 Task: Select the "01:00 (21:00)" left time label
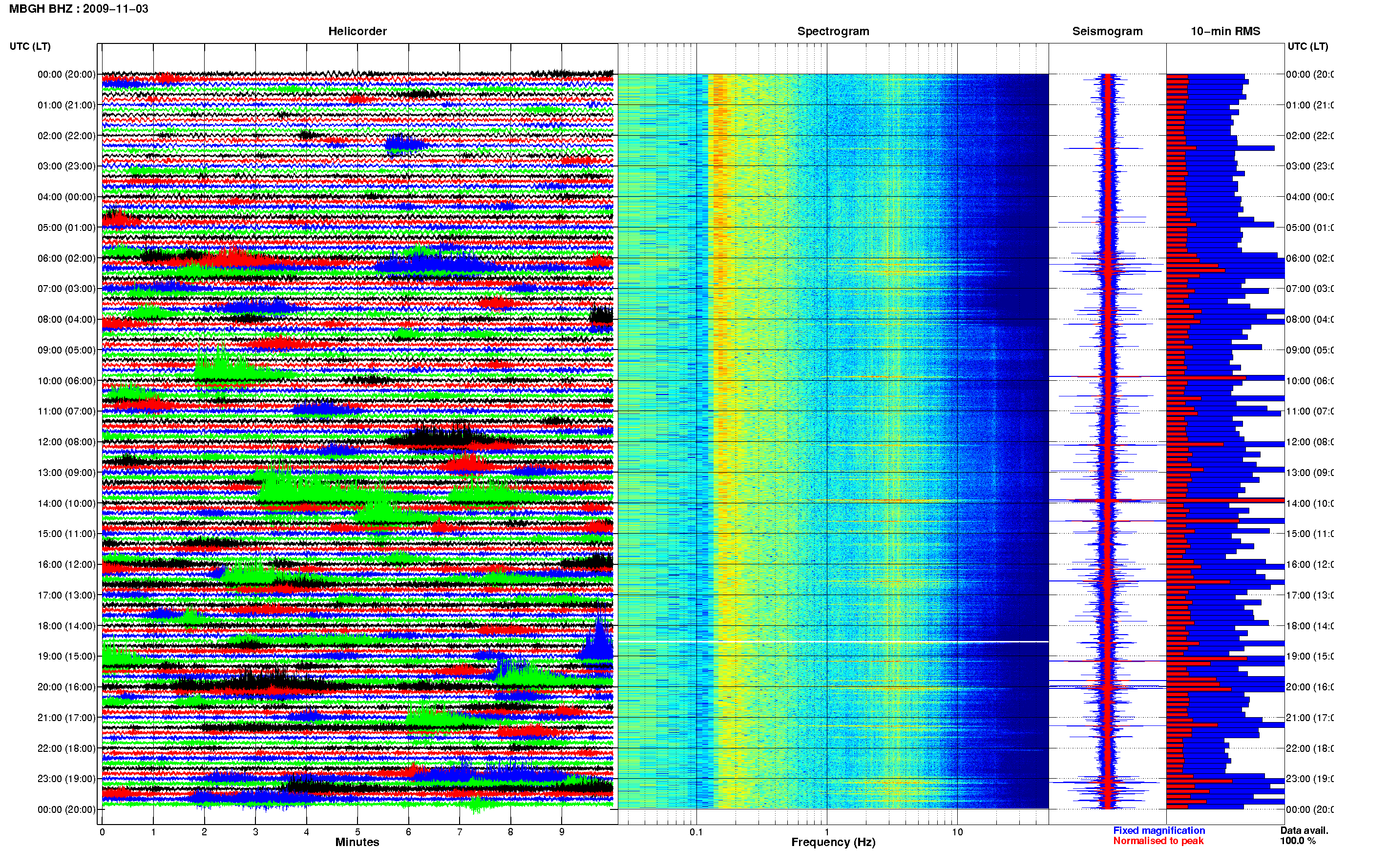pyautogui.click(x=66, y=105)
